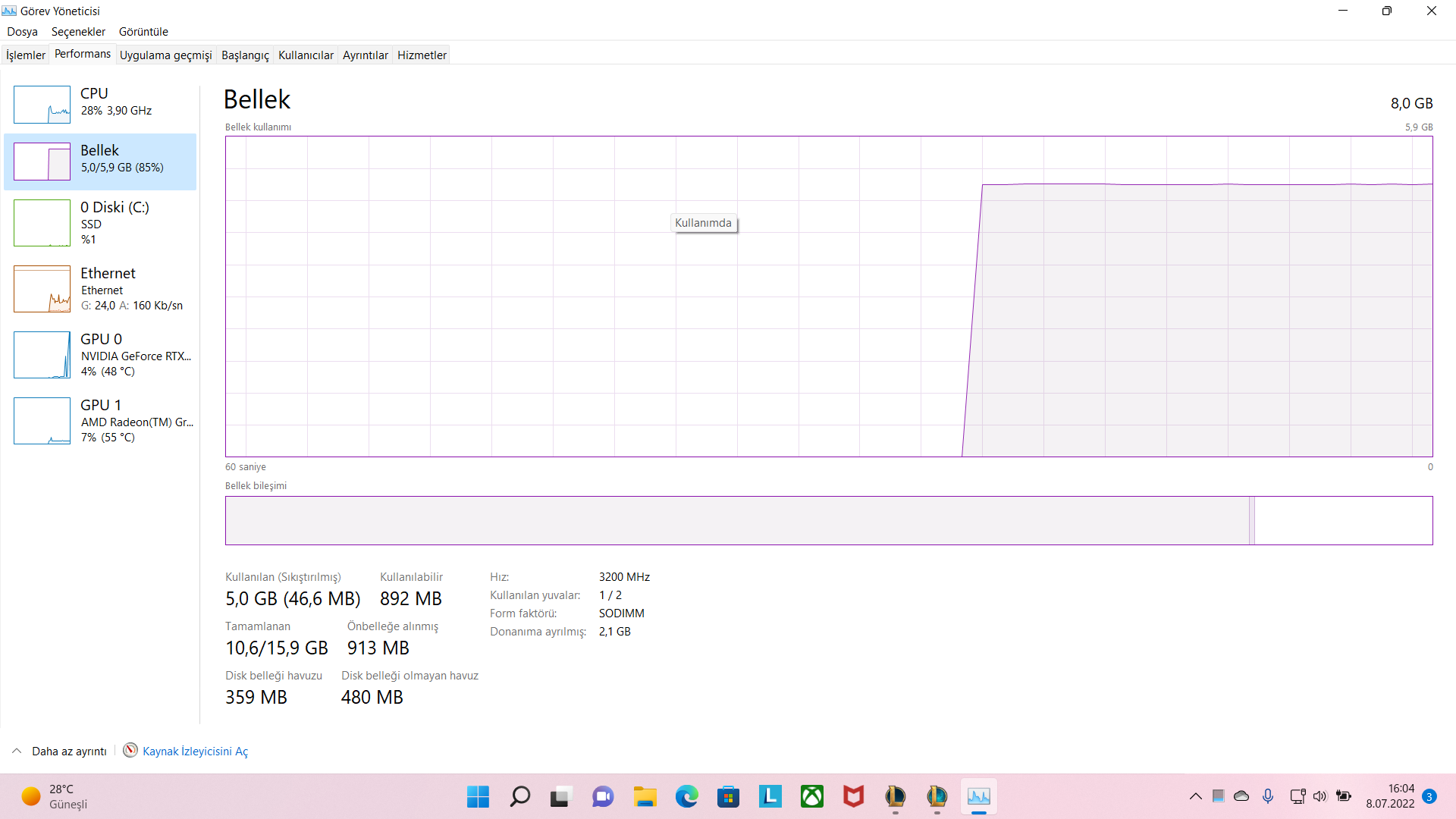The image size is (1456, 819).
Task: Launch Microsoft Edge from taskbar
Action: coord(686,796)
